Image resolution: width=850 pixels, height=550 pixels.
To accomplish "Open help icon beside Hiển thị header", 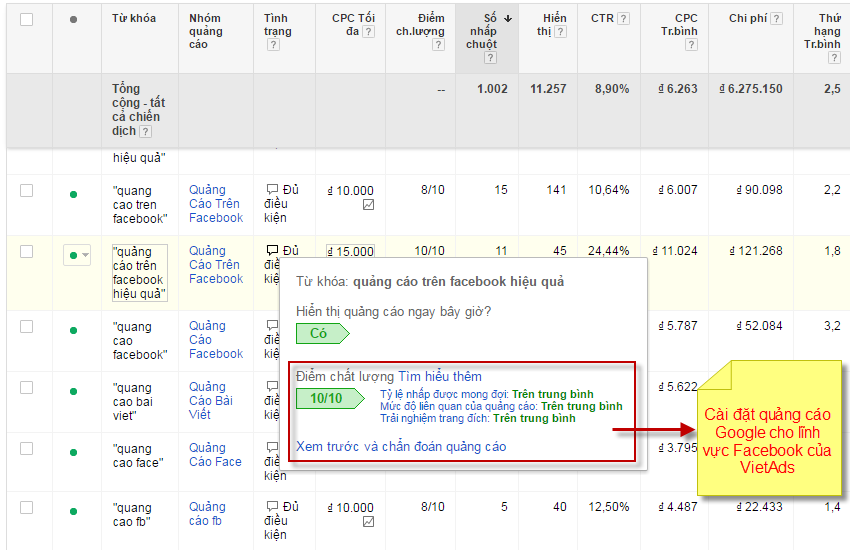I will [x=561, y=31].
